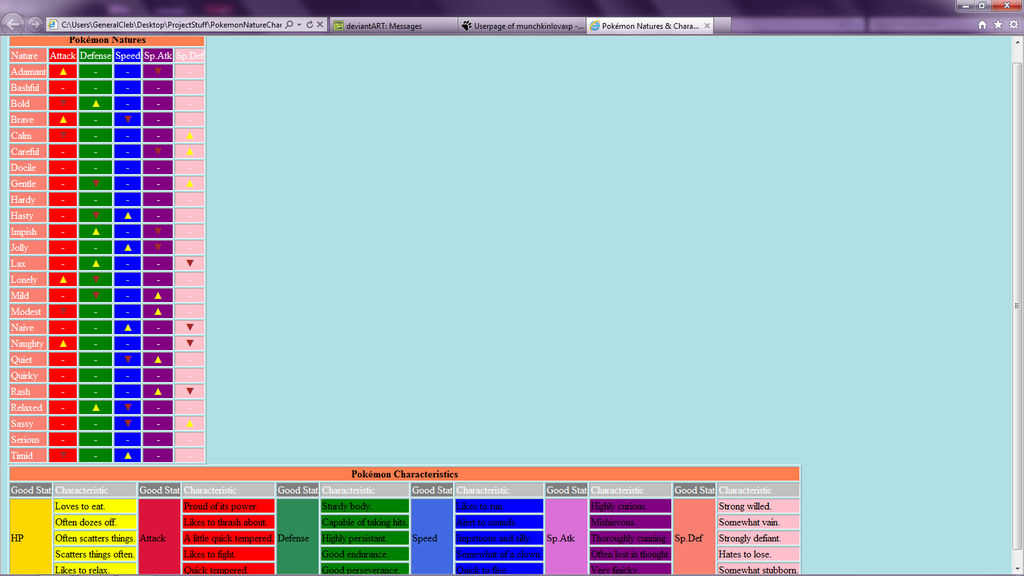Click the yellow up arrow in Adamant's Attack cell
Image resolution: width=1024 pixels, height=576 pixels.
coord(63,72)
